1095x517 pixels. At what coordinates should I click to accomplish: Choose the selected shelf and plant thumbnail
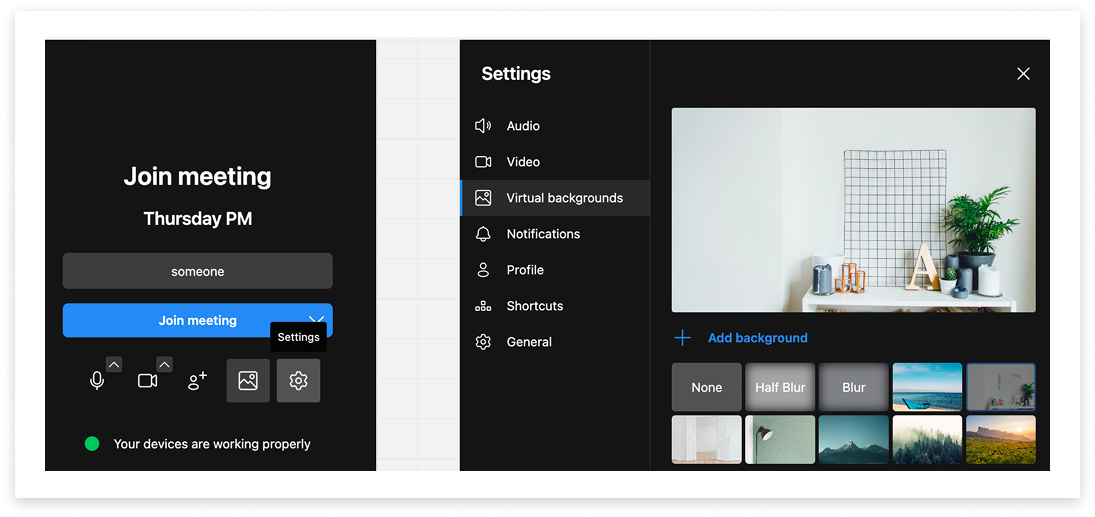pos(1001,387)
